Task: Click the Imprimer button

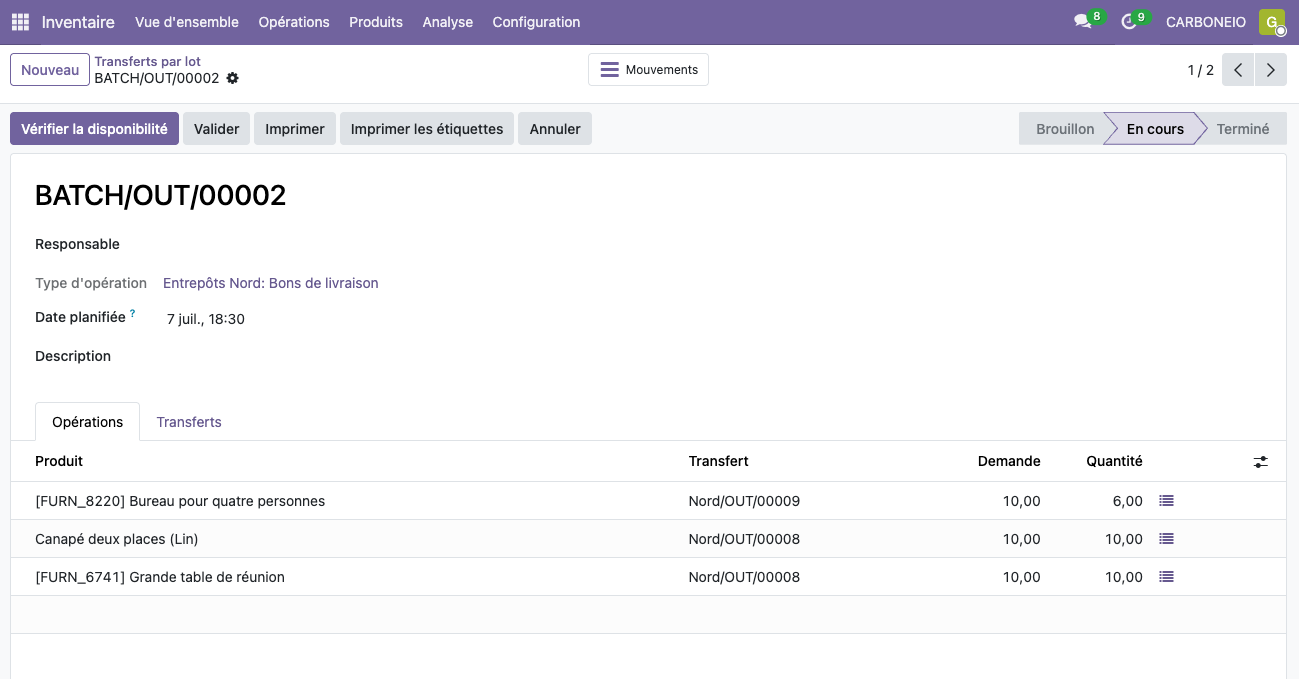Action: pos(295,129)
